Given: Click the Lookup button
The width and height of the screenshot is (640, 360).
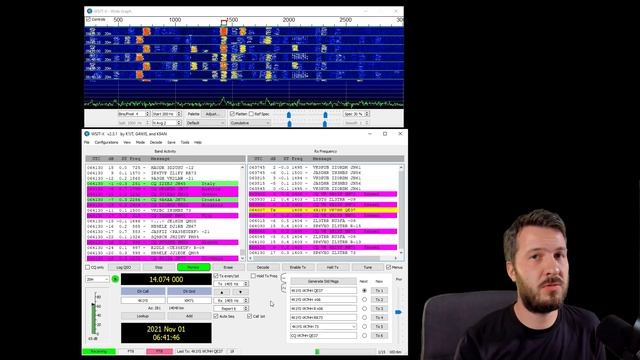Looking at the screenshot, I should [143, 316].
